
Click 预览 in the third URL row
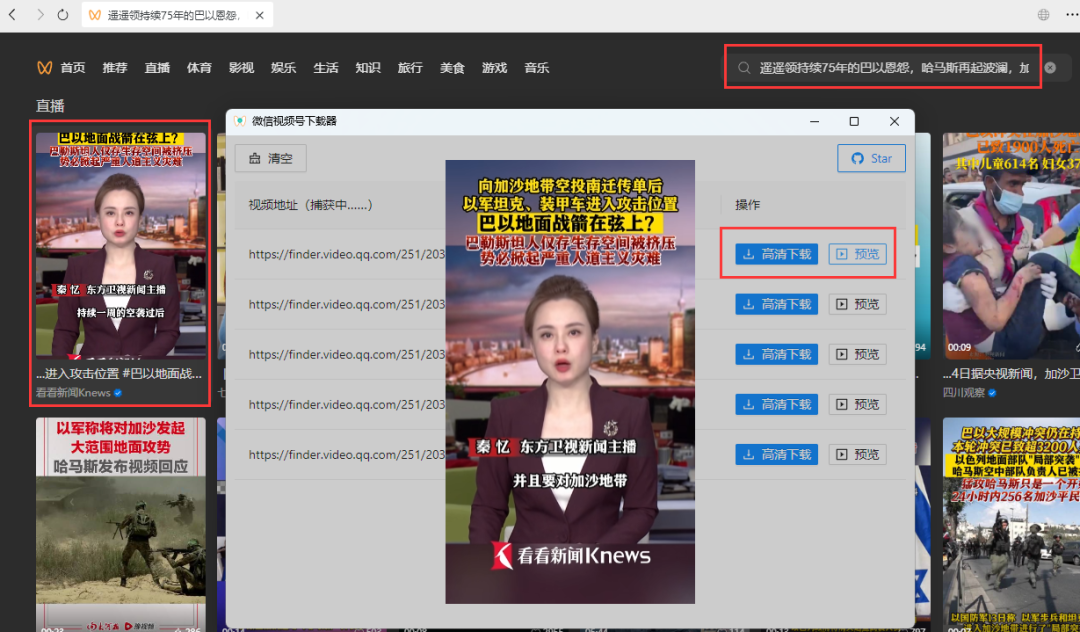[x=858, y=355]
